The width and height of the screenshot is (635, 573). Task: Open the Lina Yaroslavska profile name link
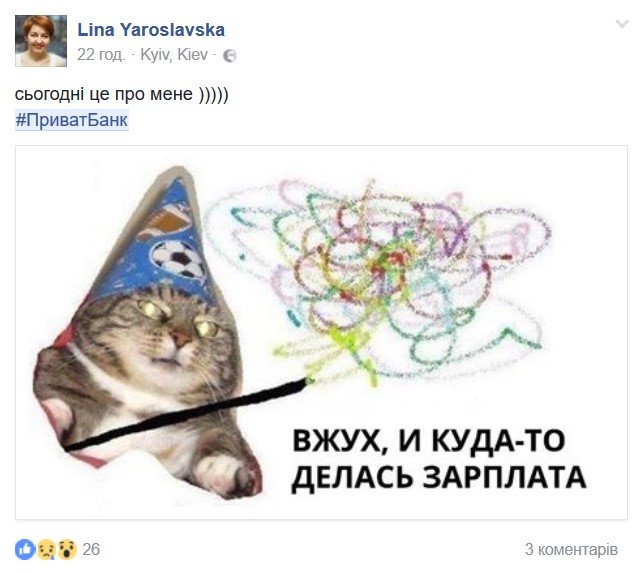(x=151, y=30)
